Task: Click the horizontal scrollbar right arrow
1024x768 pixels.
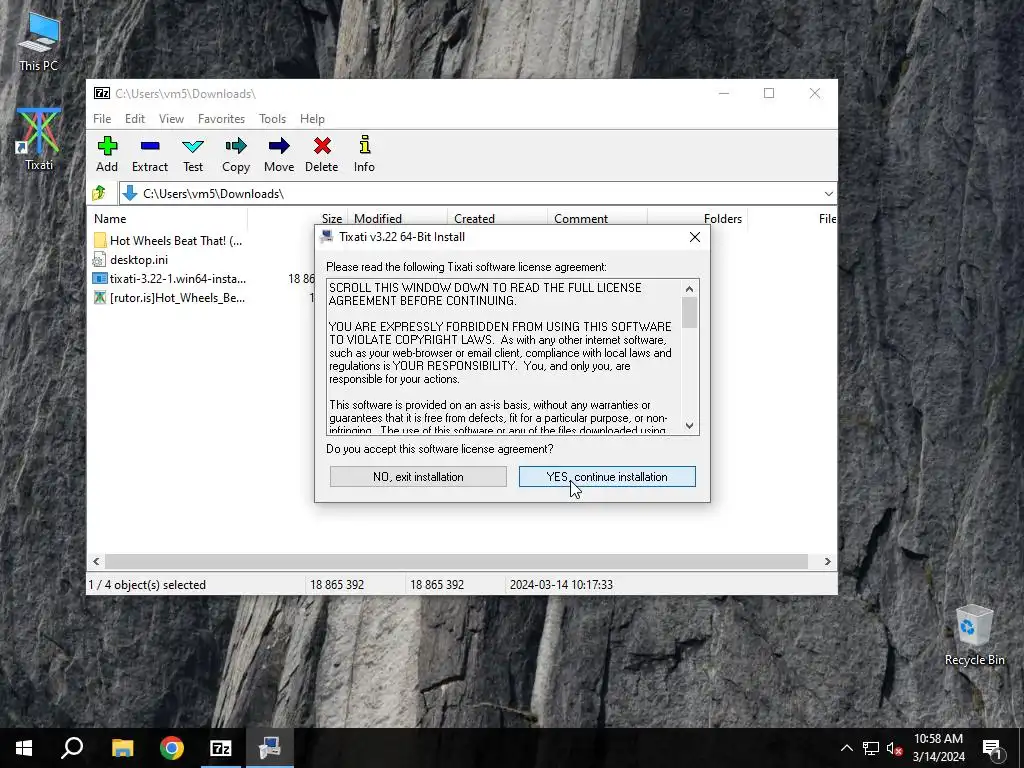Action: [x=827, y=562]
